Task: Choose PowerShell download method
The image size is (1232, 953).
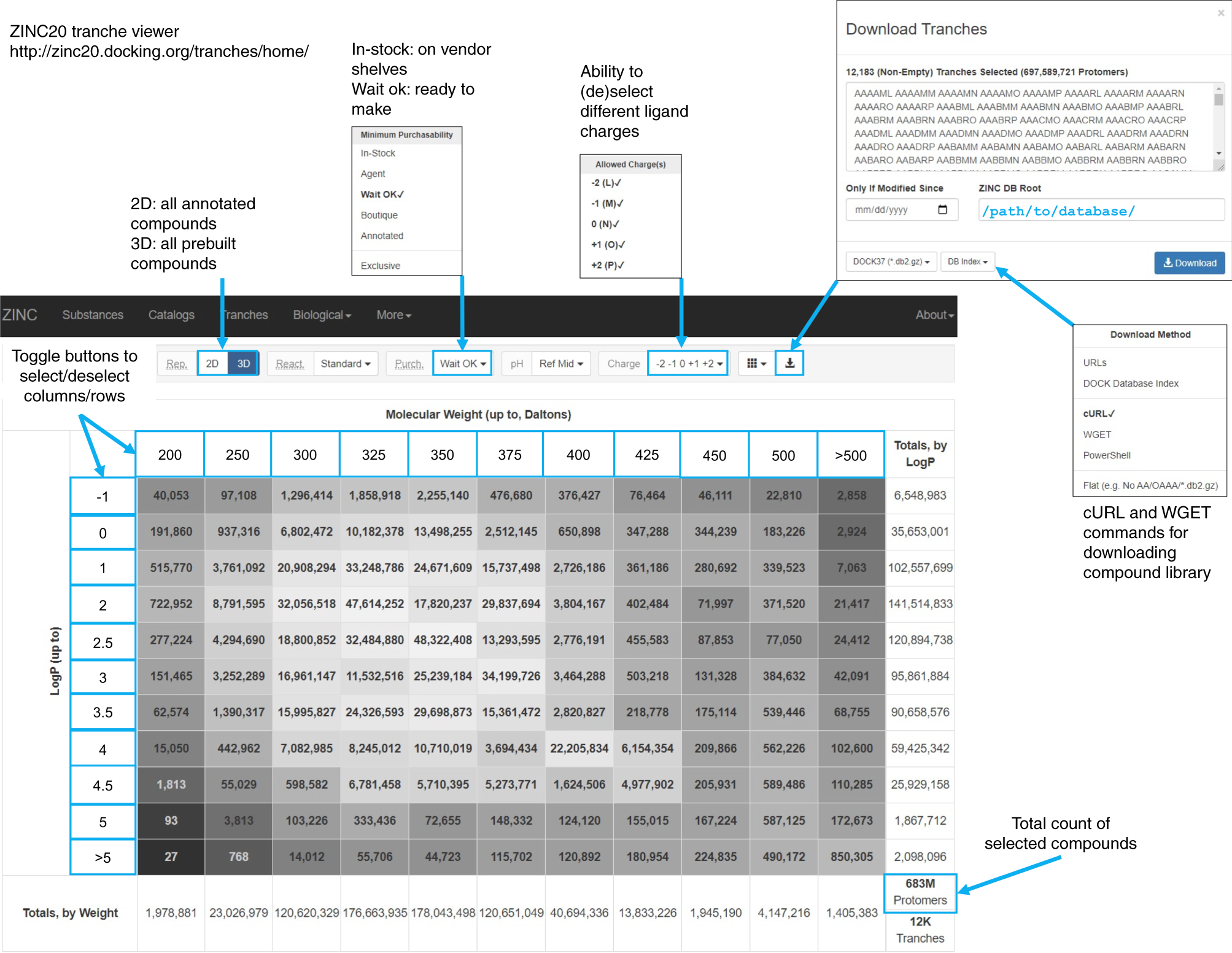Action: coord(1107,455)
